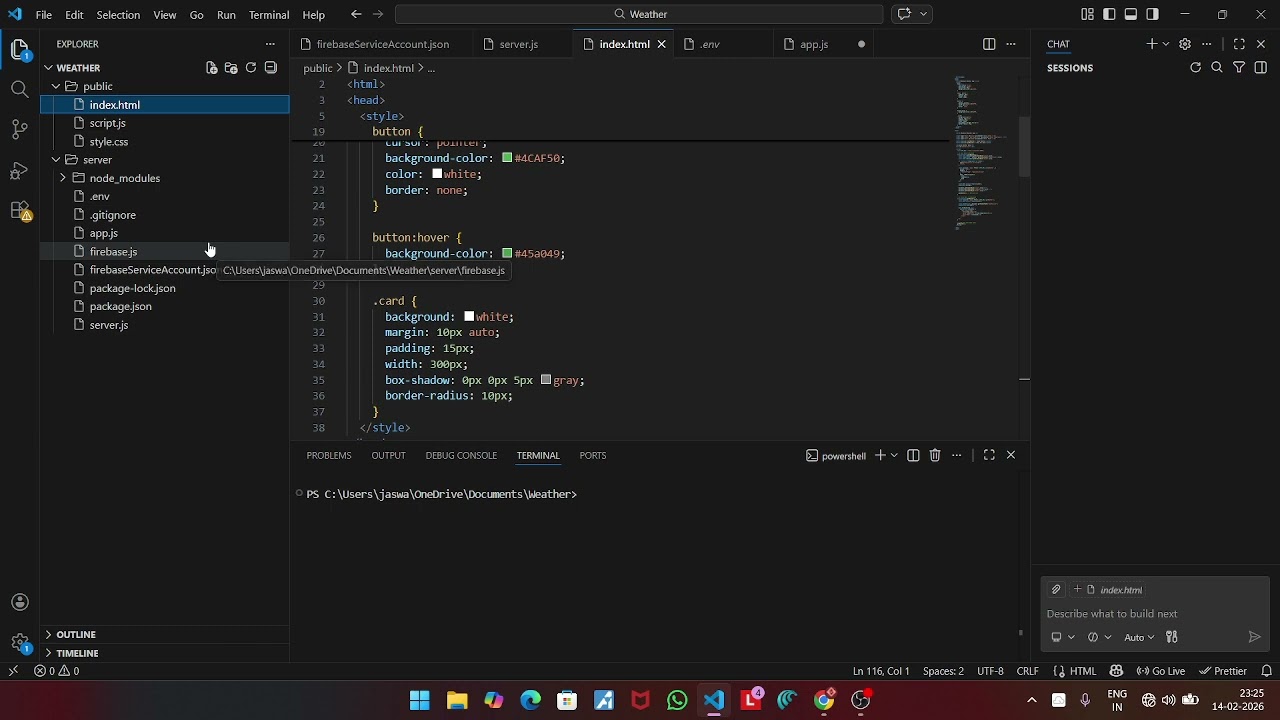
Task: Click Go Live in status bar
Action: coord(1160,671)
